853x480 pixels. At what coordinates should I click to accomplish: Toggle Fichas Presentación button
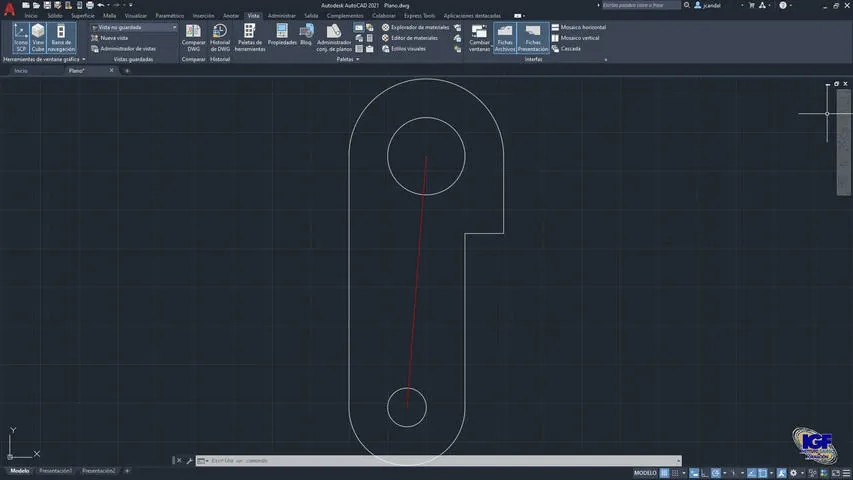[533, 38]
